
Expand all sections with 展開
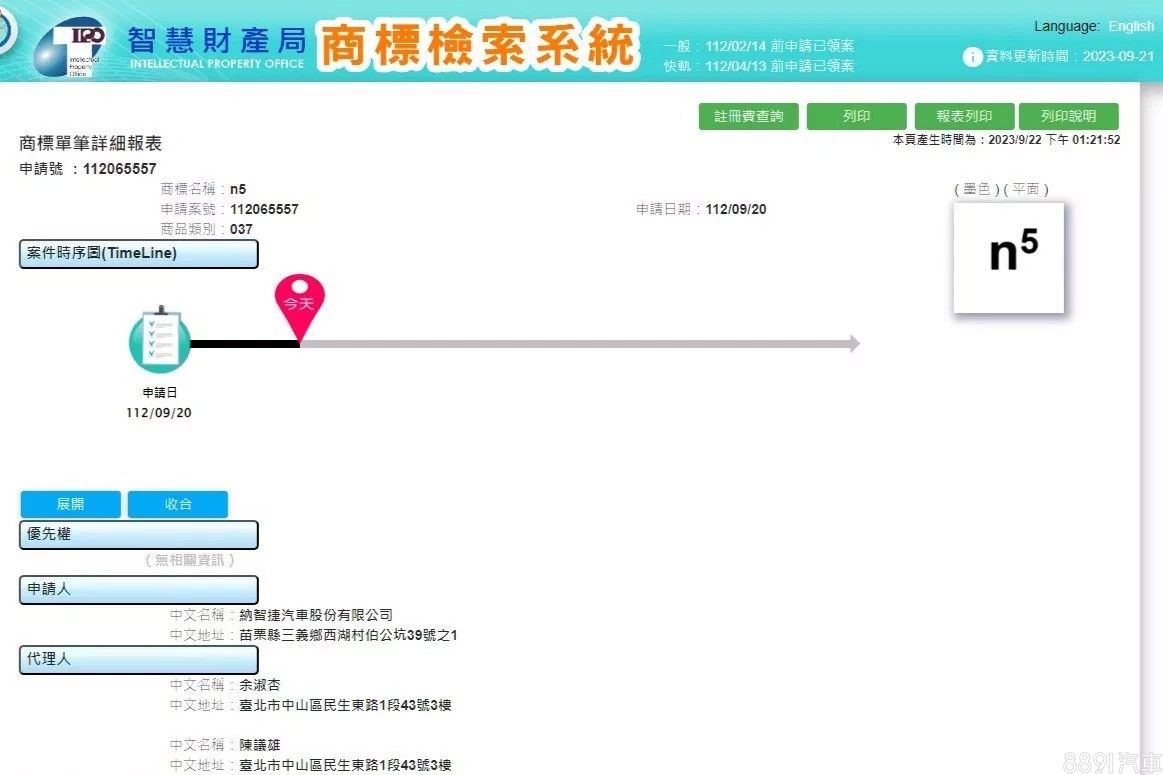tap(70, 504)
